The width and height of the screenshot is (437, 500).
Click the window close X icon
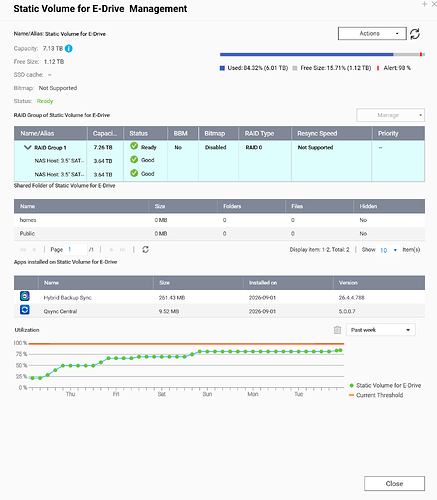coord(434,4)
